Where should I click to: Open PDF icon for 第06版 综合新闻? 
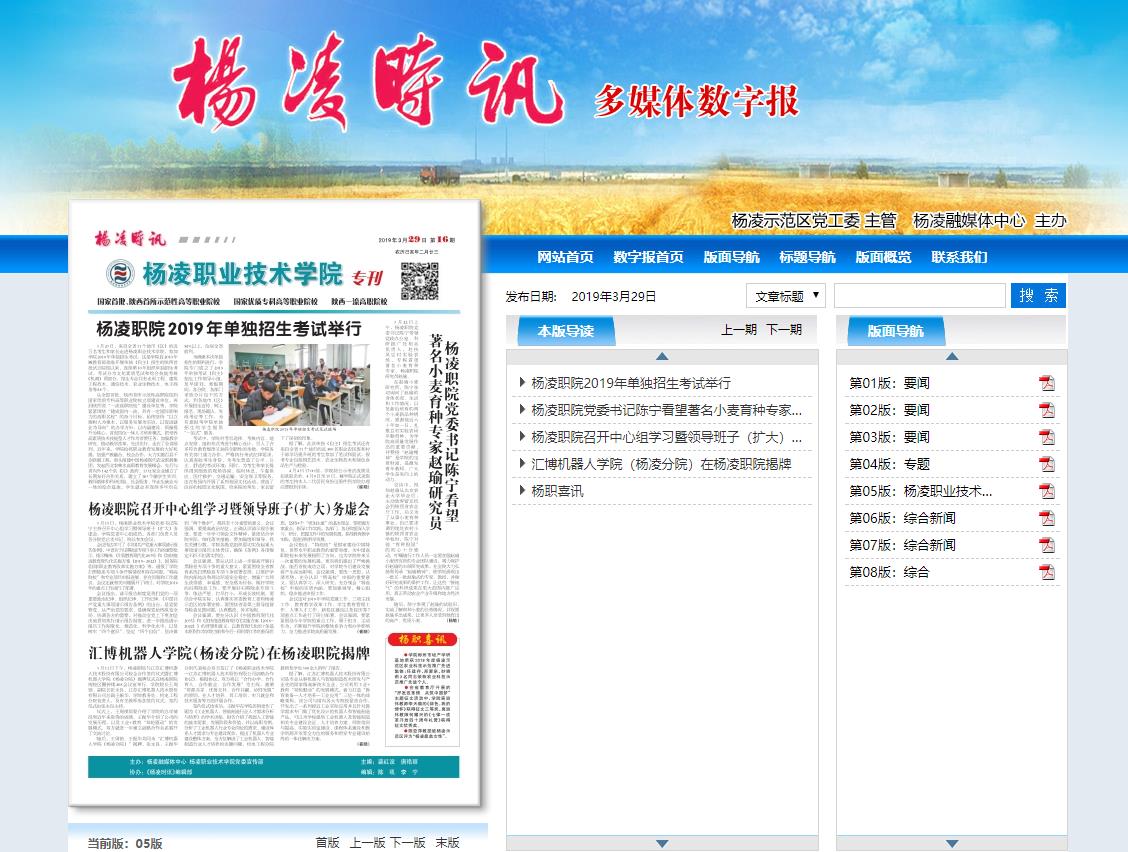pyautogui.click(x=1046, y=518)
